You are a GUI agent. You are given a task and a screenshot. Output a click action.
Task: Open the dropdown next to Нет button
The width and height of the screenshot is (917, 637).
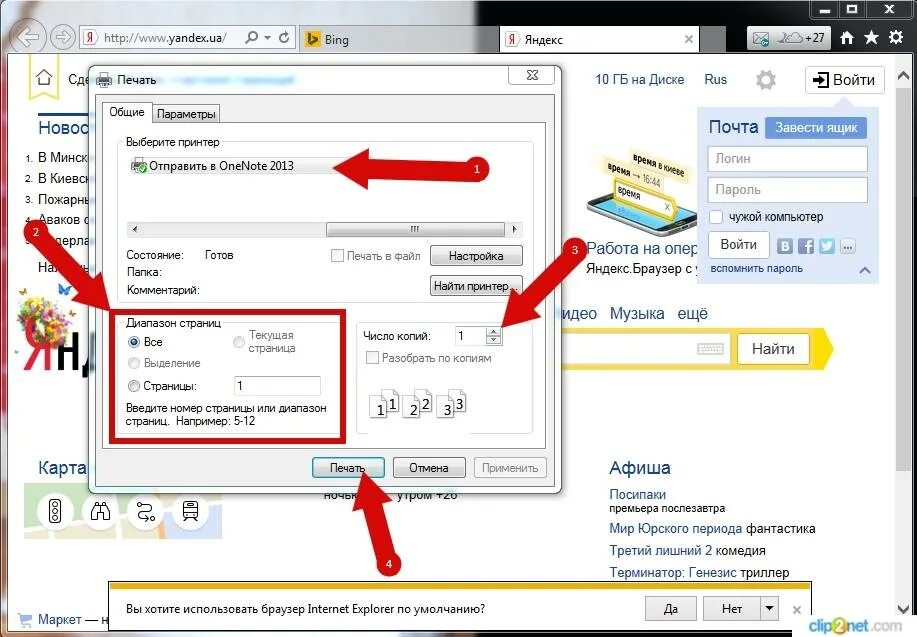click(770, 609)
